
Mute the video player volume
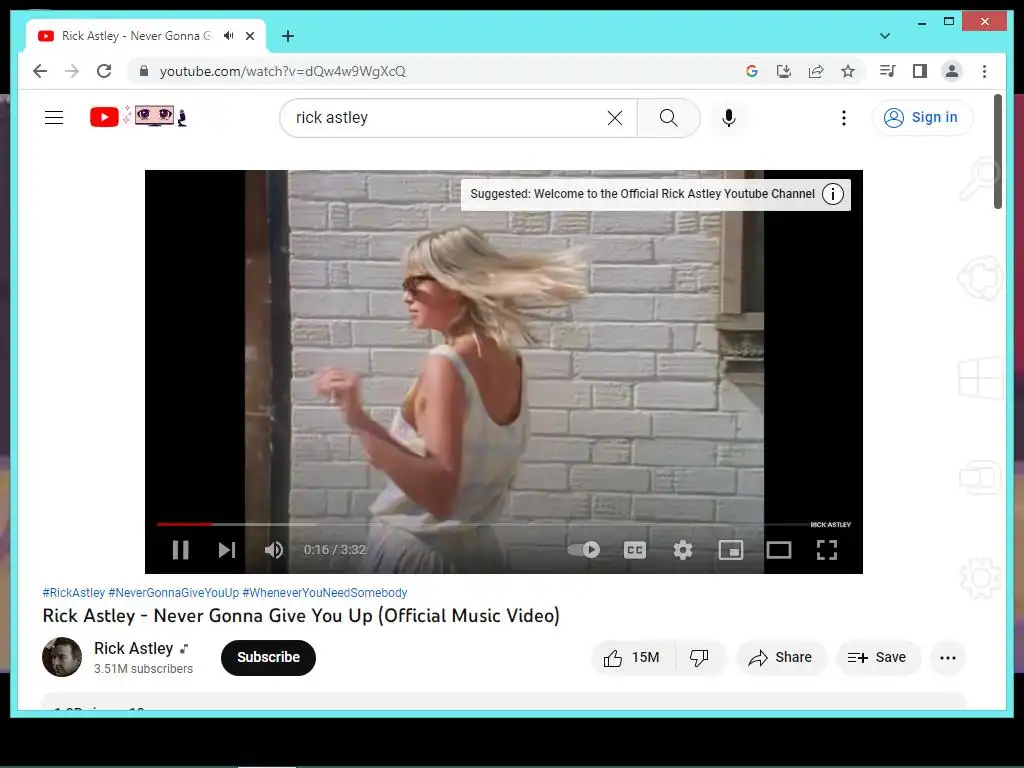point(274,550)
